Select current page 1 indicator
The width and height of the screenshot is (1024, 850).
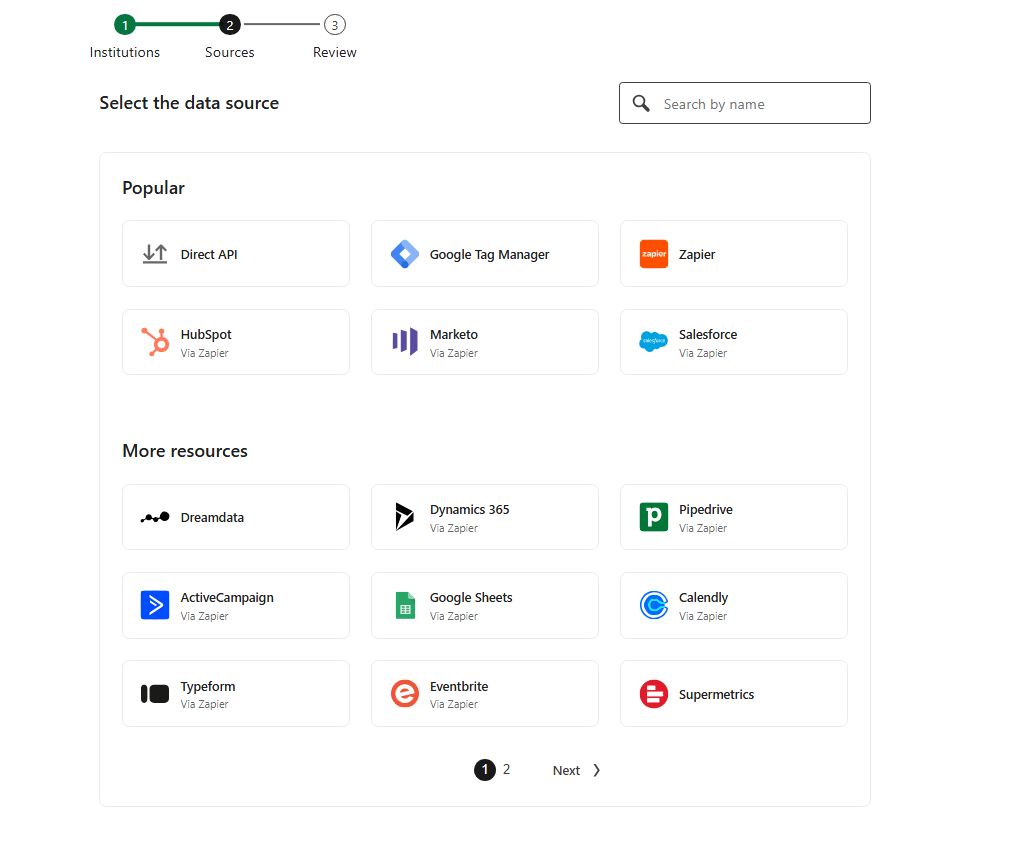coord(485,770)
